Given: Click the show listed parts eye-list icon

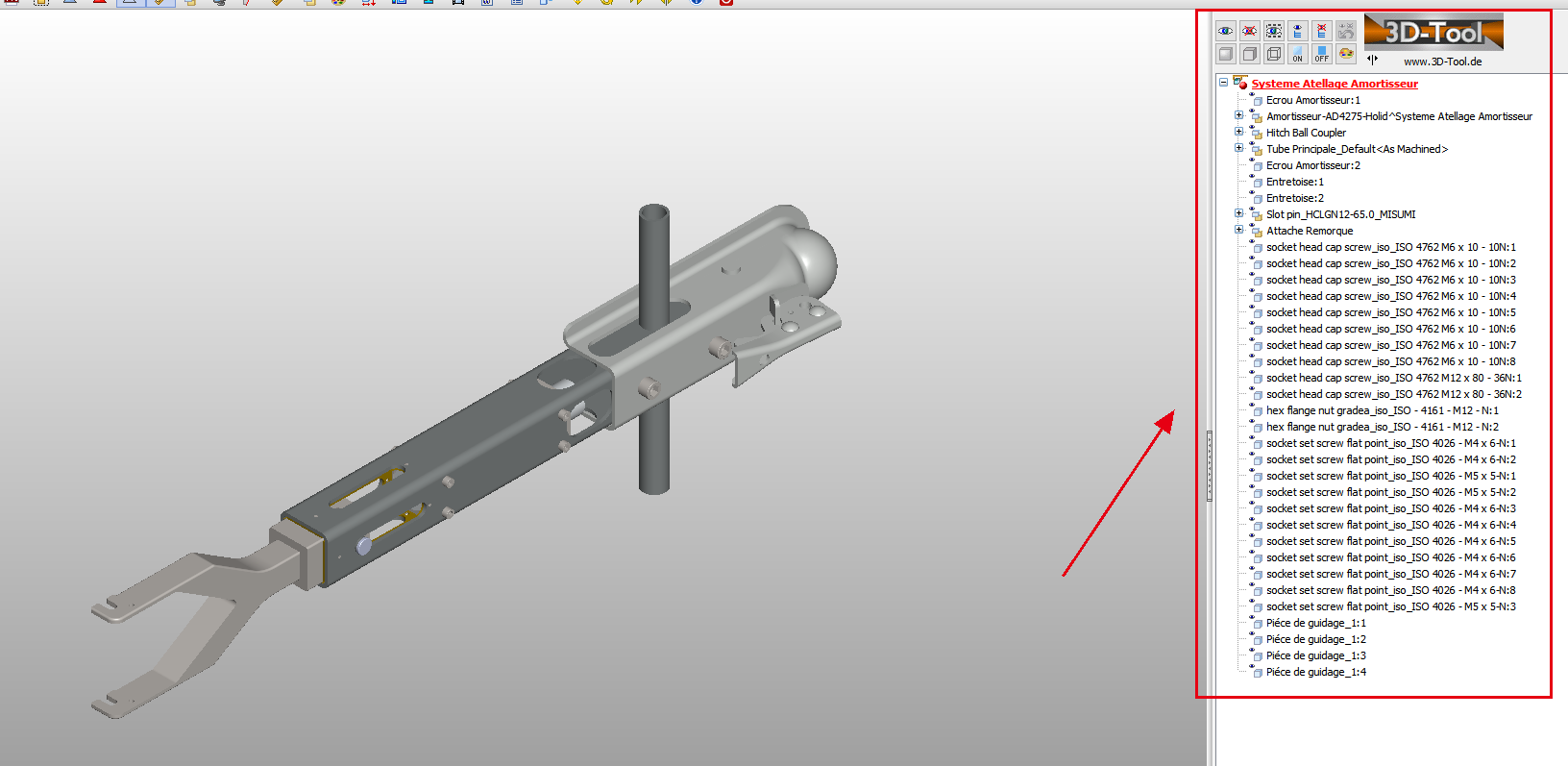Looking at the screenshot, I should pyautogui.click(x=1297, y=32).
